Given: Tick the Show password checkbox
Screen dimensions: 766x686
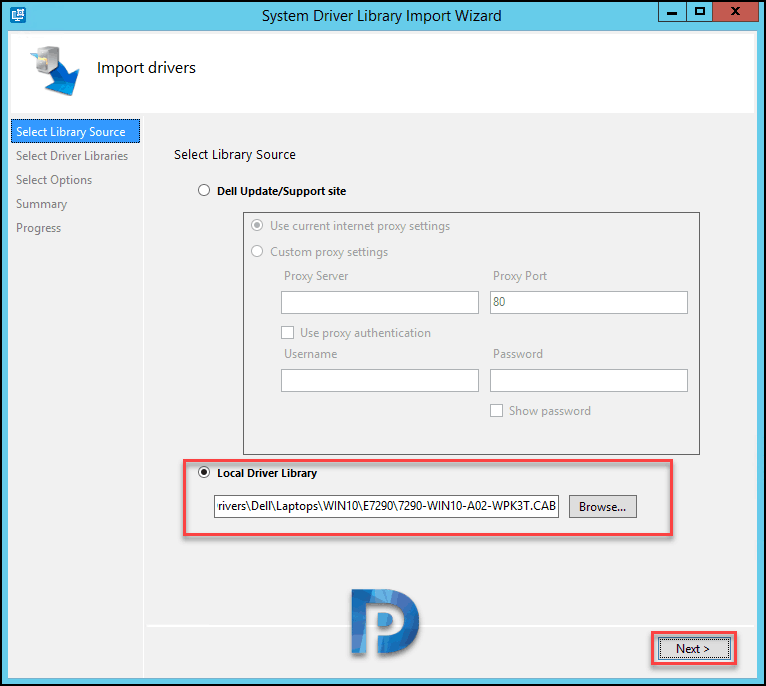Looking at the screenshot, I should [496, 410].
